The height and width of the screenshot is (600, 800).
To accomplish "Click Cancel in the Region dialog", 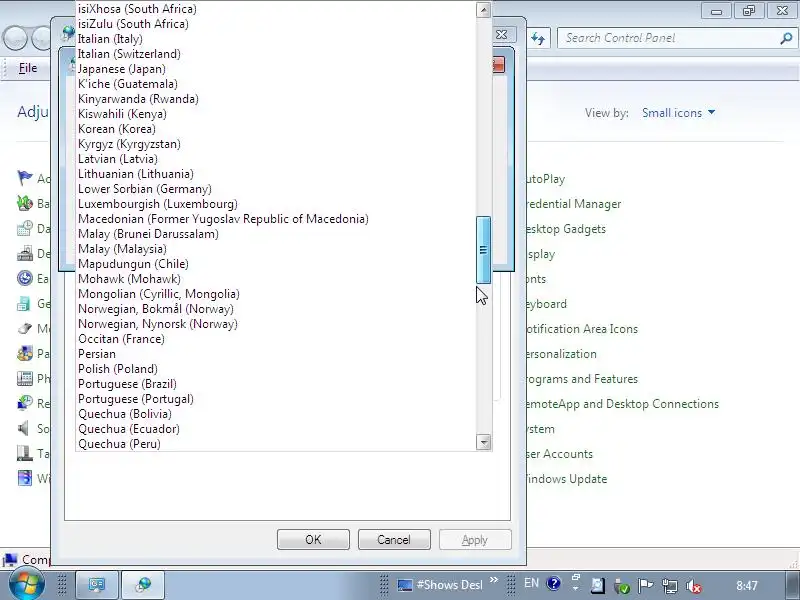I will point(394,540).
